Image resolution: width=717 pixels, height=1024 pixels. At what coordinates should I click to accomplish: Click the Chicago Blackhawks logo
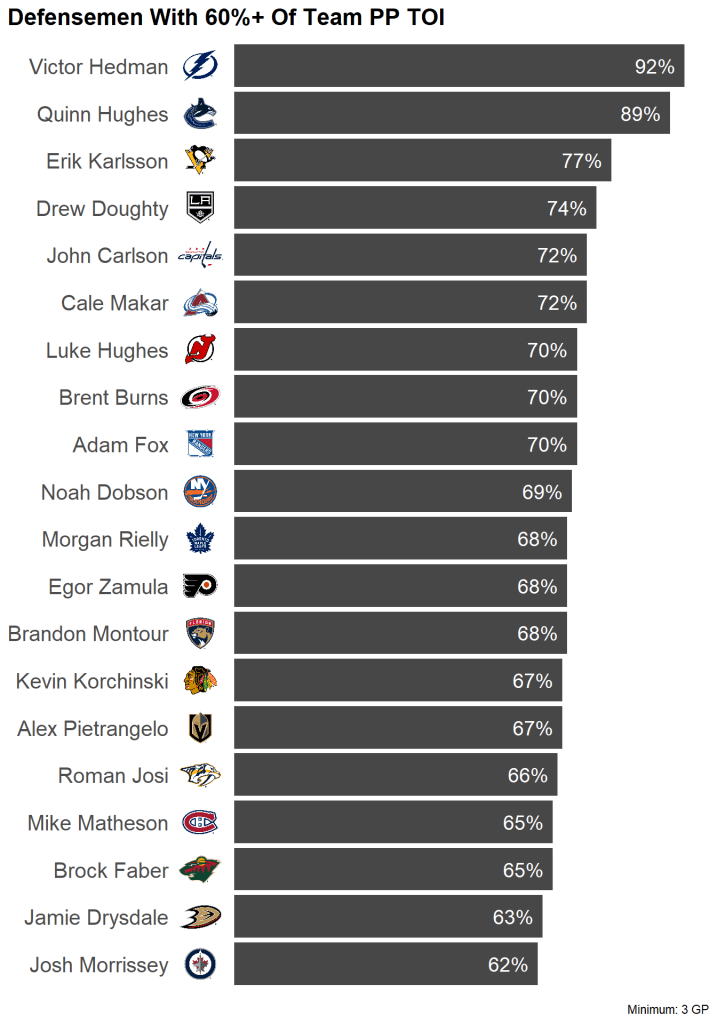tap(200, 681)
